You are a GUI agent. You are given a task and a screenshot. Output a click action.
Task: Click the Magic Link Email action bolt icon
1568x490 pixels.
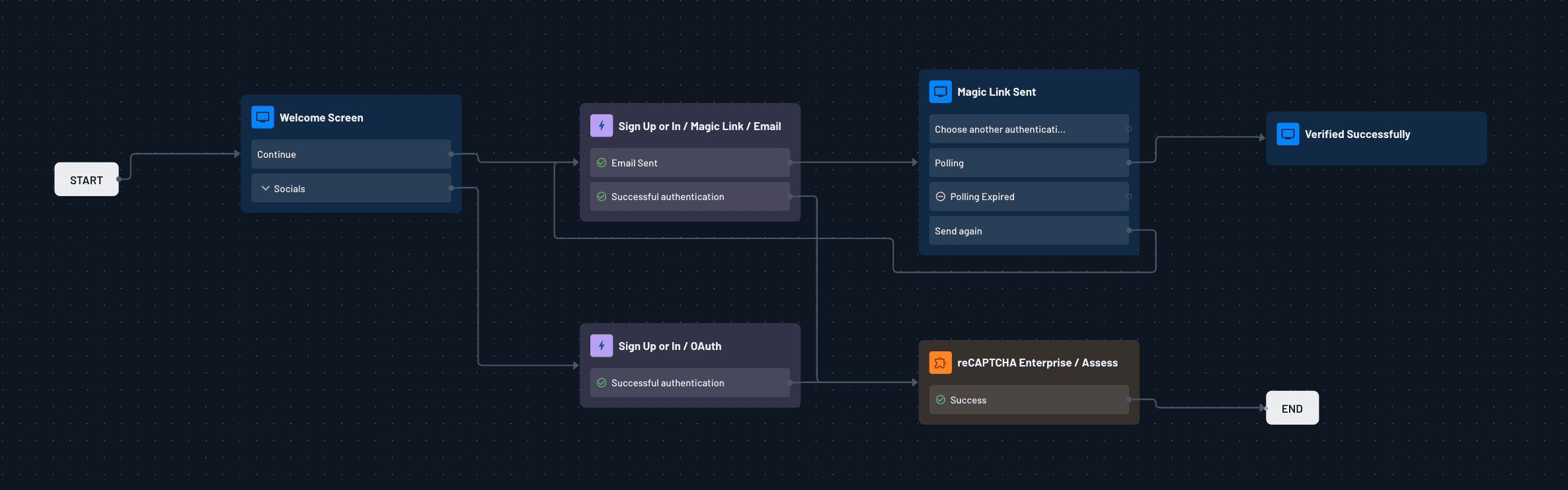(x=601, y=126)
